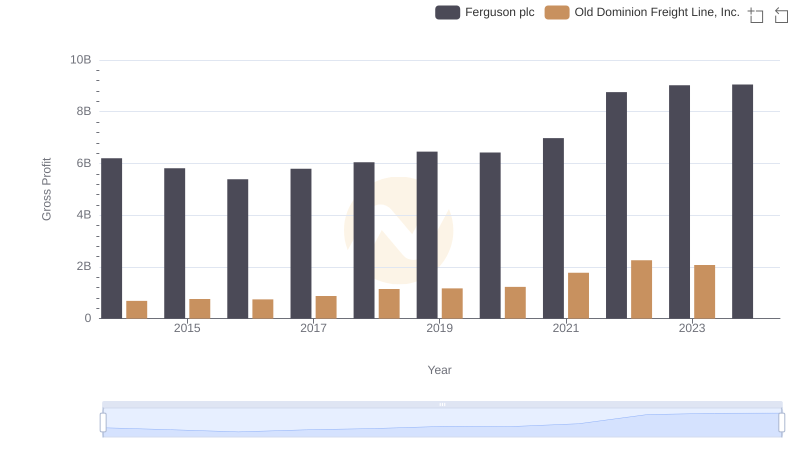
Task: Click the right handle of range slider
Action: pos(782,423)
